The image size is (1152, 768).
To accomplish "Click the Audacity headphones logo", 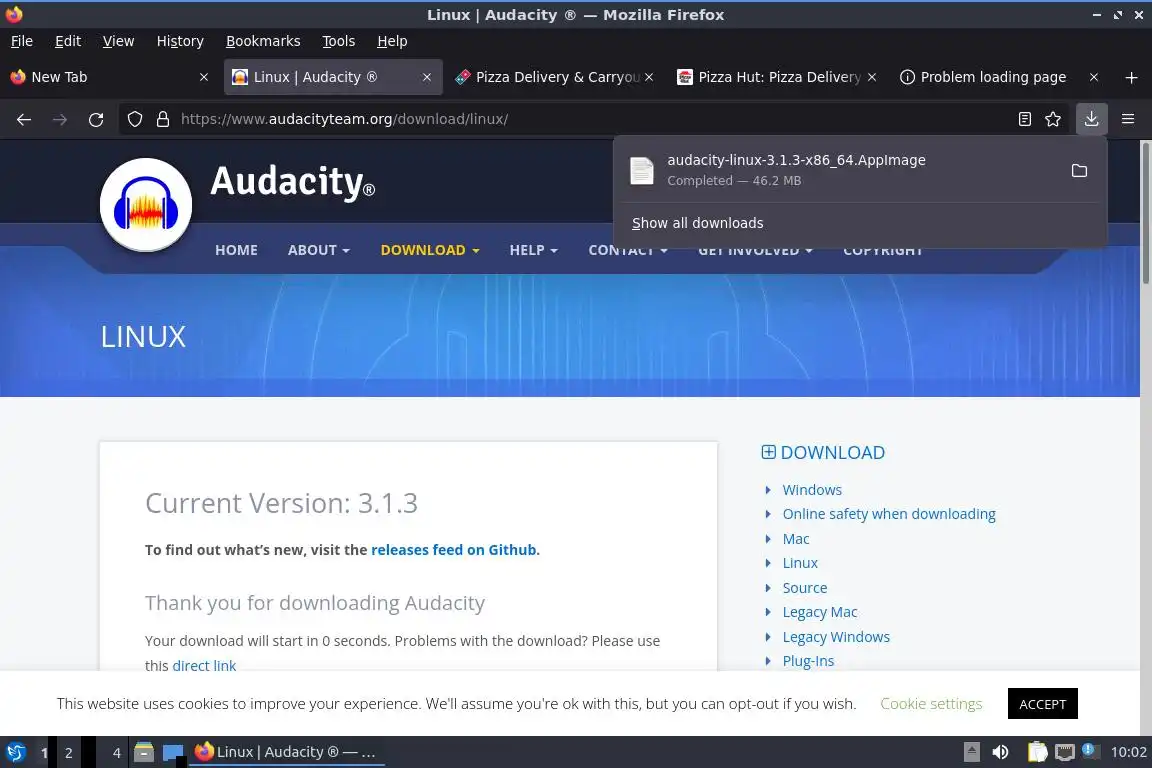I will click(145, 204).
